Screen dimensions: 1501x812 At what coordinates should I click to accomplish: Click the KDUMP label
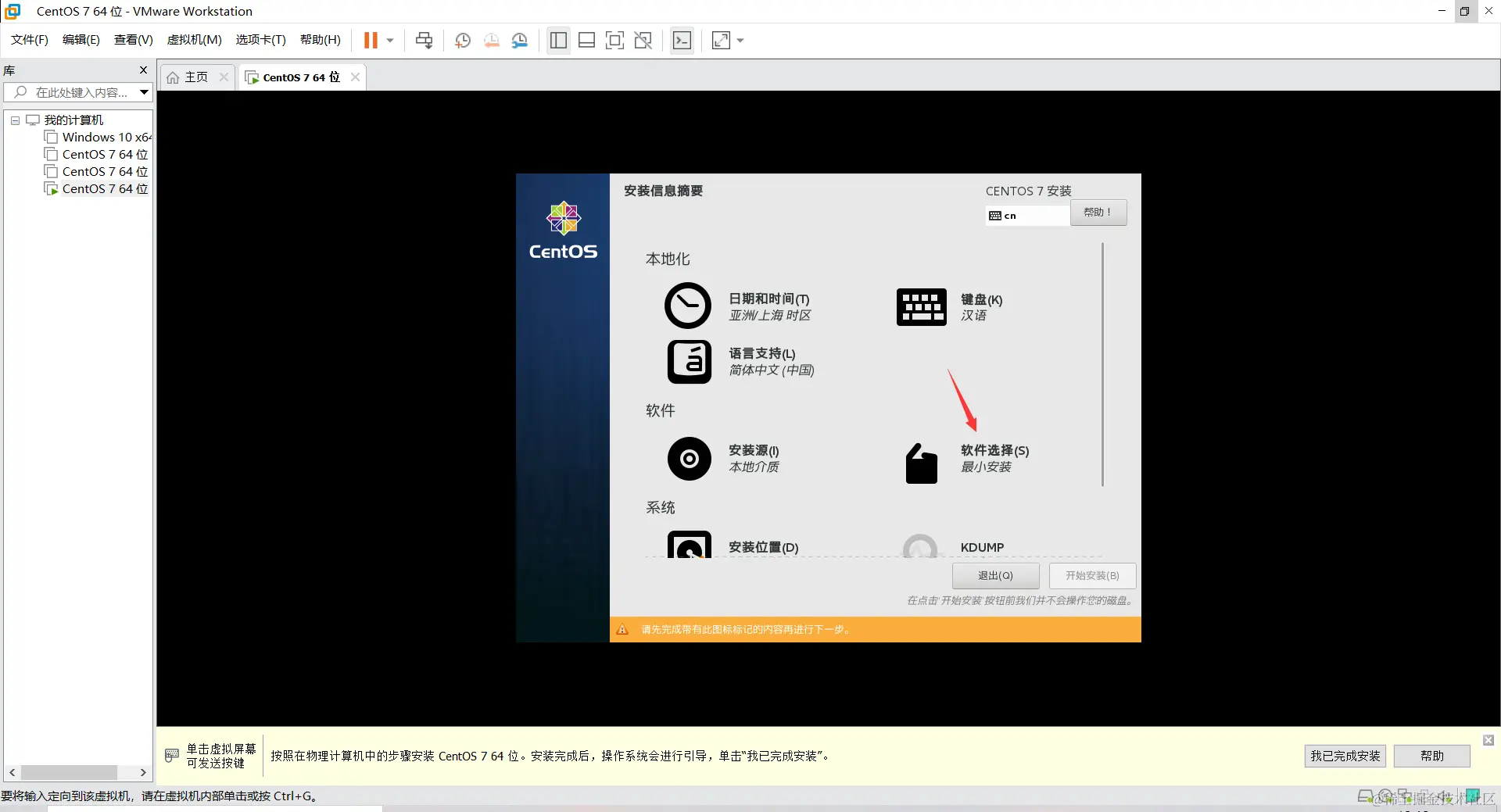(982, 548)
